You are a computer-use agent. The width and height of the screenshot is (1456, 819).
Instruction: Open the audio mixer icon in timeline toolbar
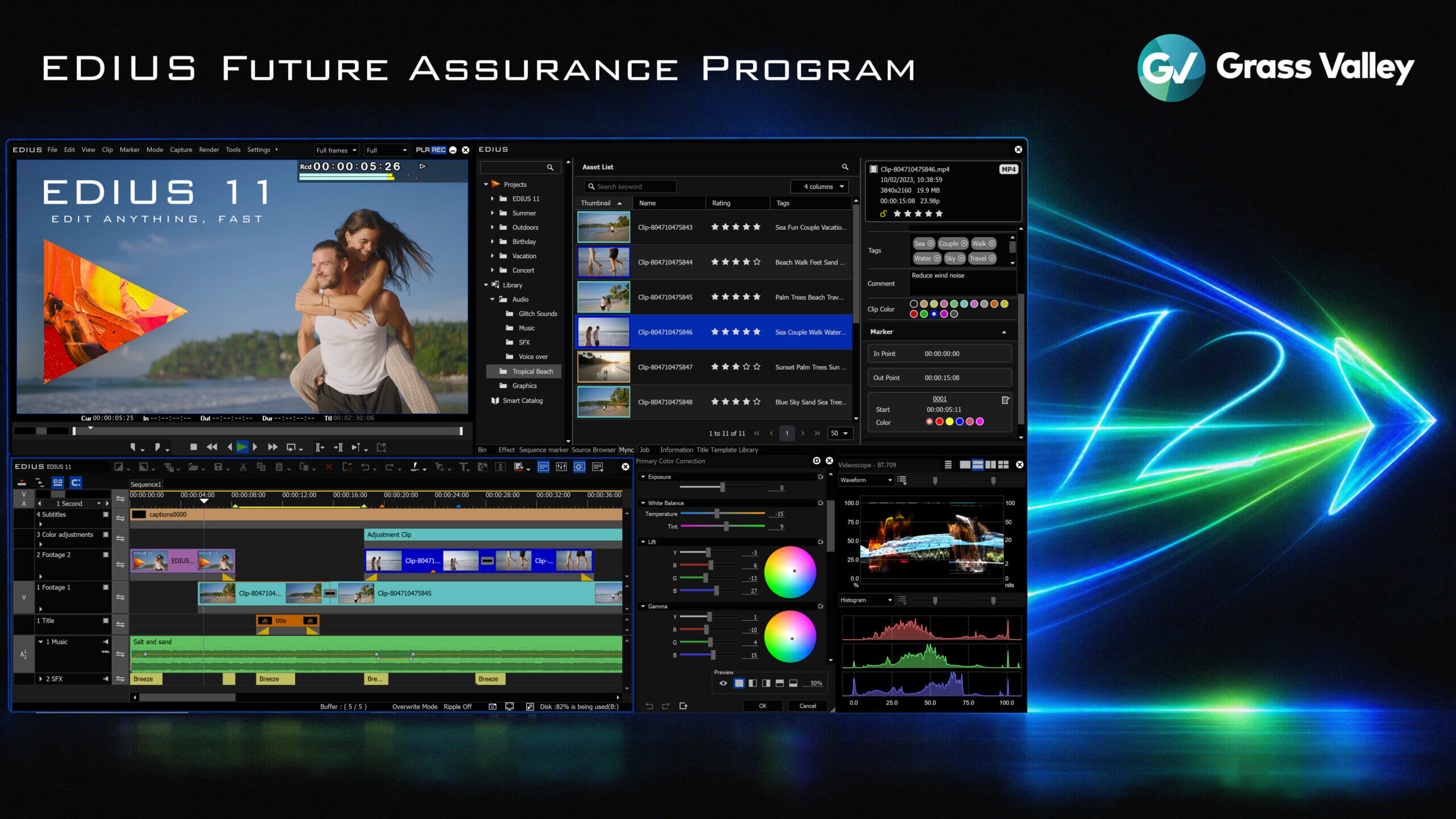(561, 467)
